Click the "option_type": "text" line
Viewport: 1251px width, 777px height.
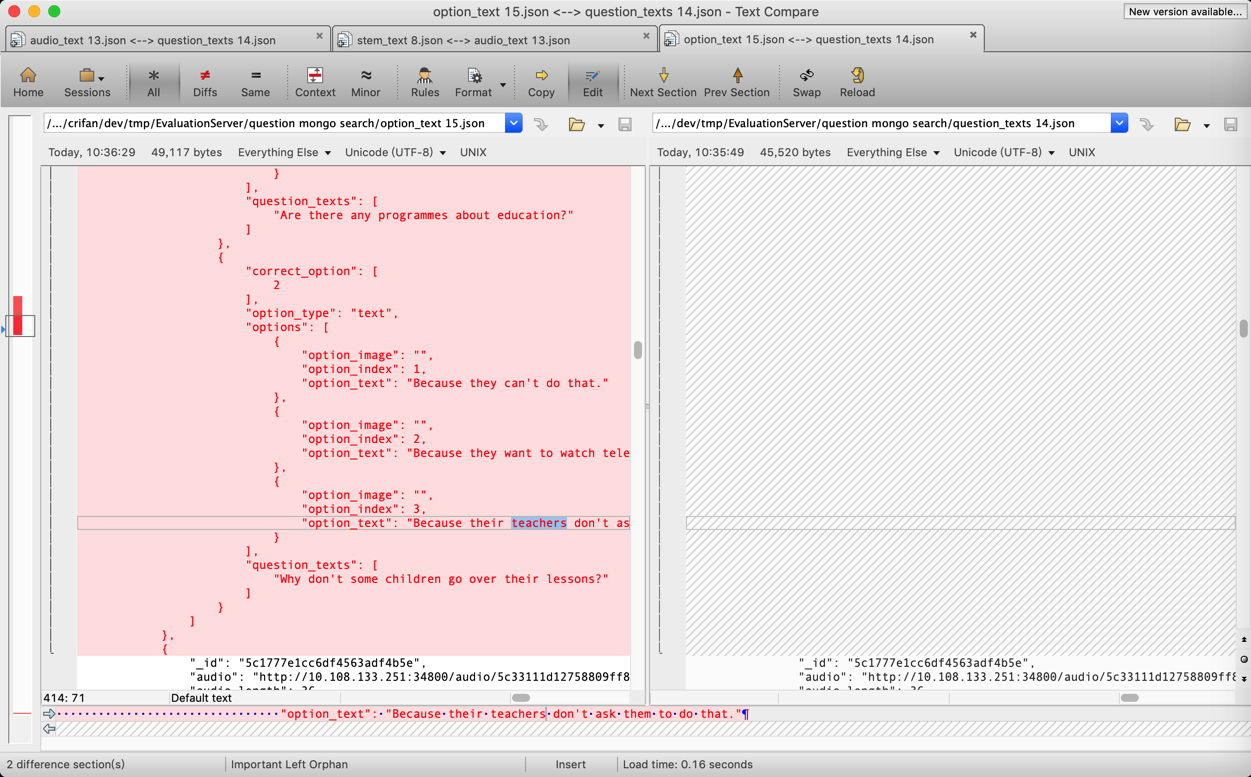(322, 313)
